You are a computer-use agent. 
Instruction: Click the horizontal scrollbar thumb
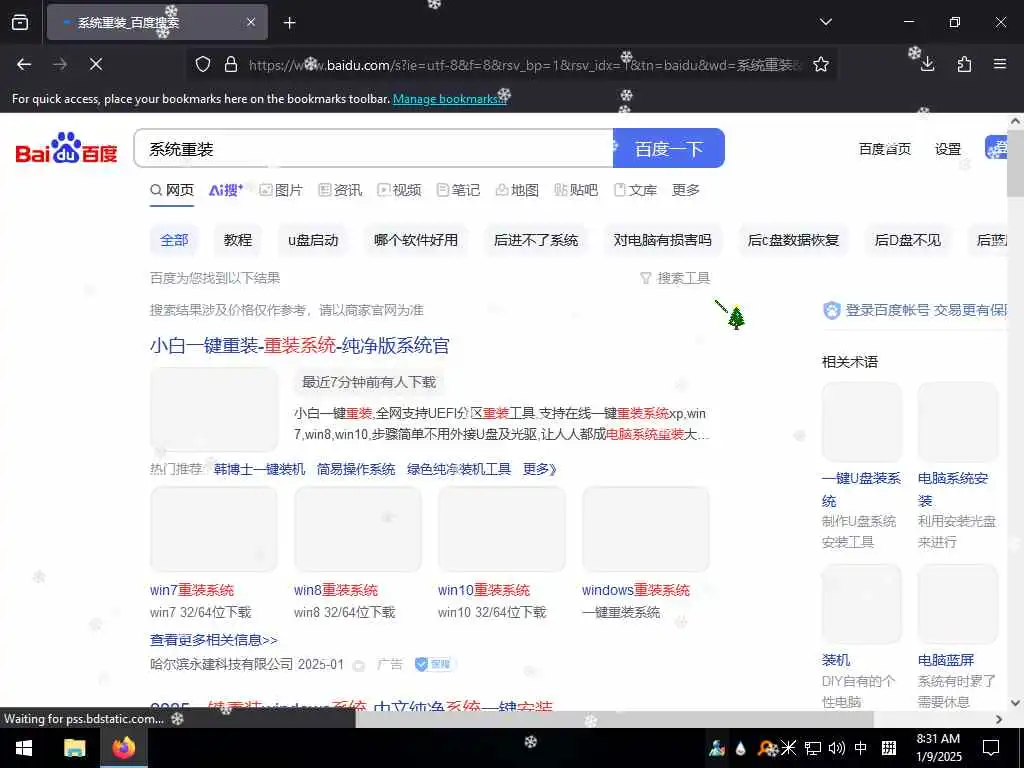614,719
